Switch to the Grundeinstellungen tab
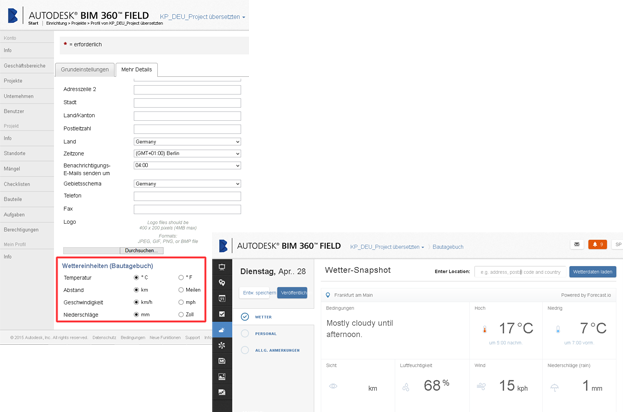The image size is (623, 412). tap(85, 70)
